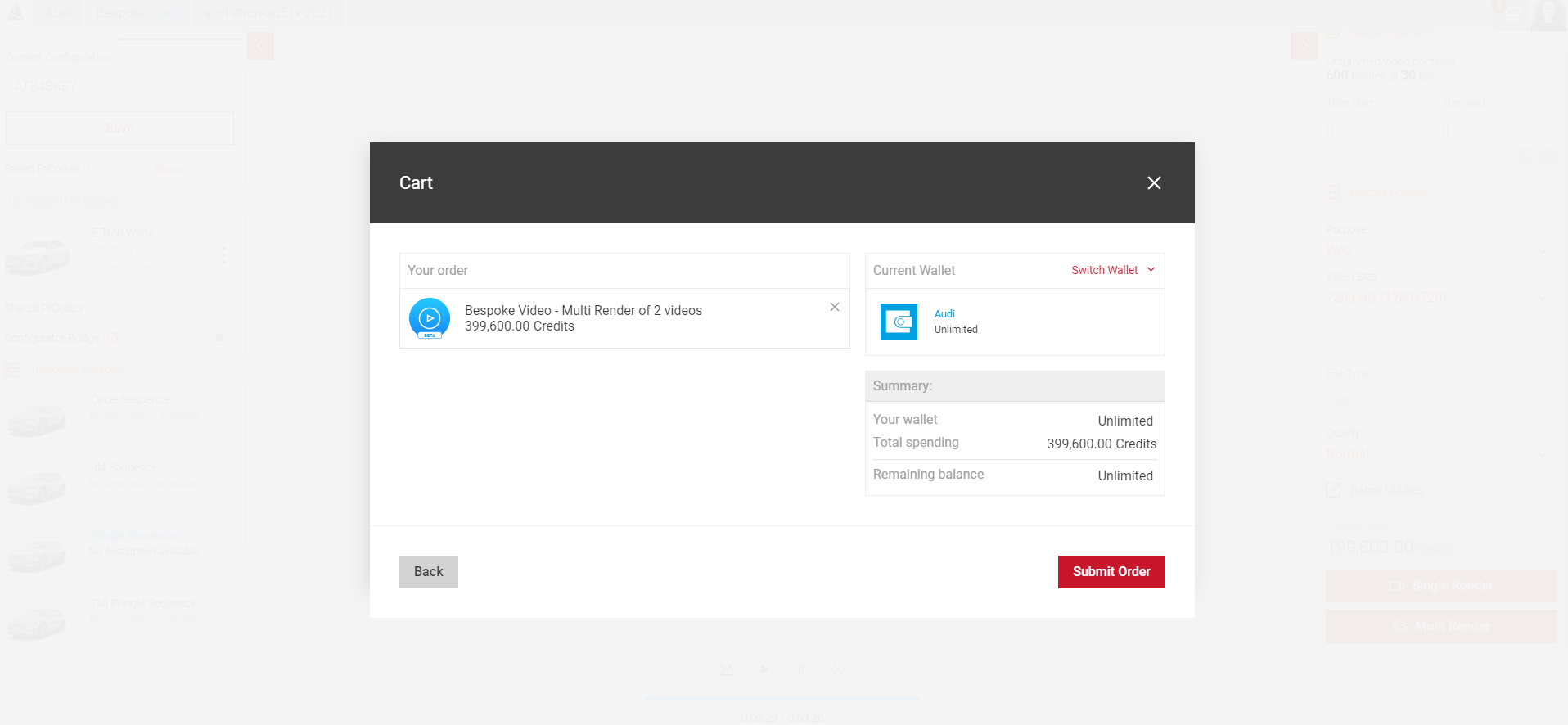
Task: Click the Multi Render button
Action: tap(1441, 626)
